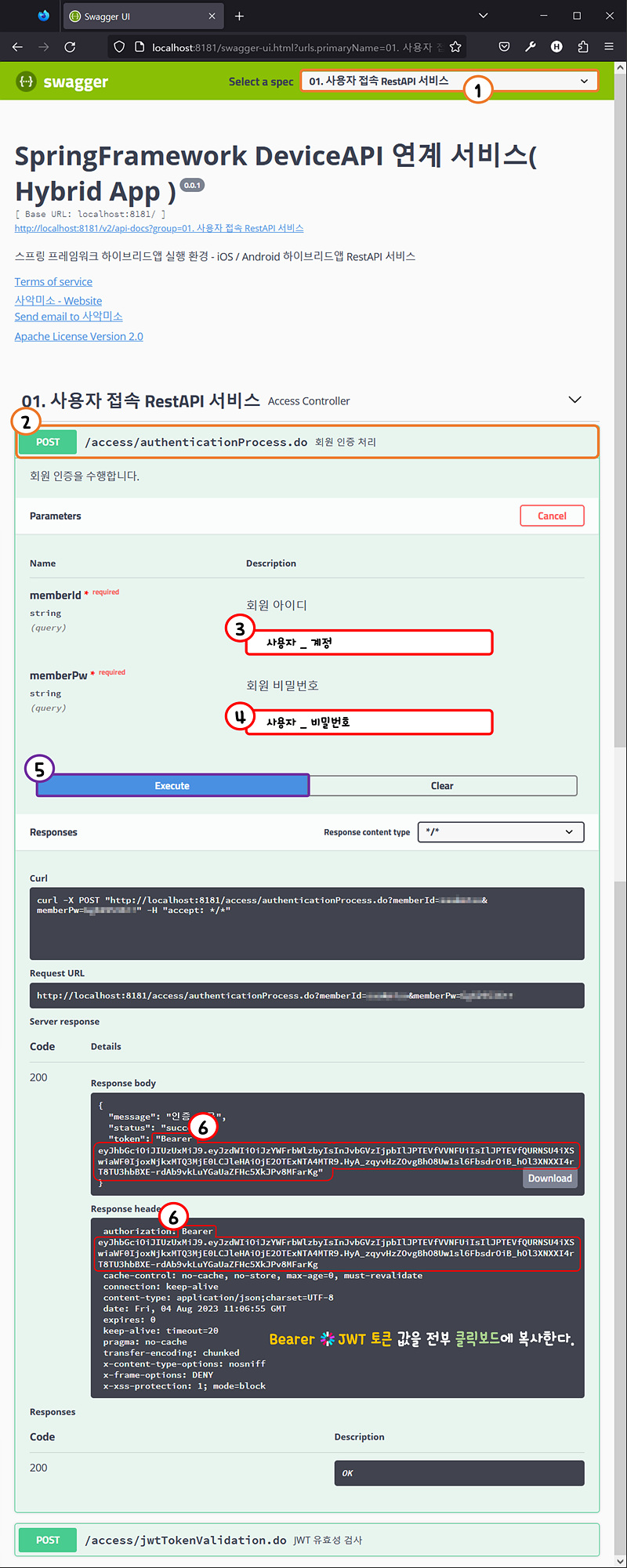Focus the memberId input field

click(x=369, y=643)
